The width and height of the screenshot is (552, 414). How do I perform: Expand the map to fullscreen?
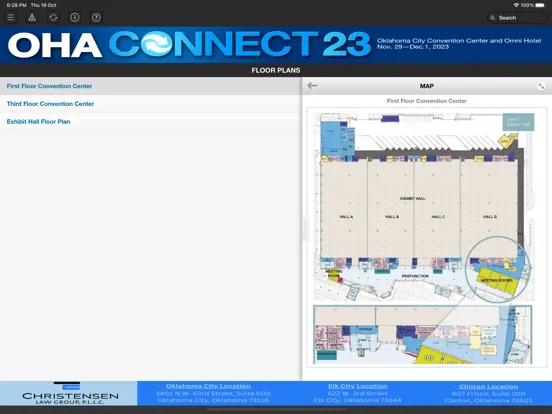(541, 86)
